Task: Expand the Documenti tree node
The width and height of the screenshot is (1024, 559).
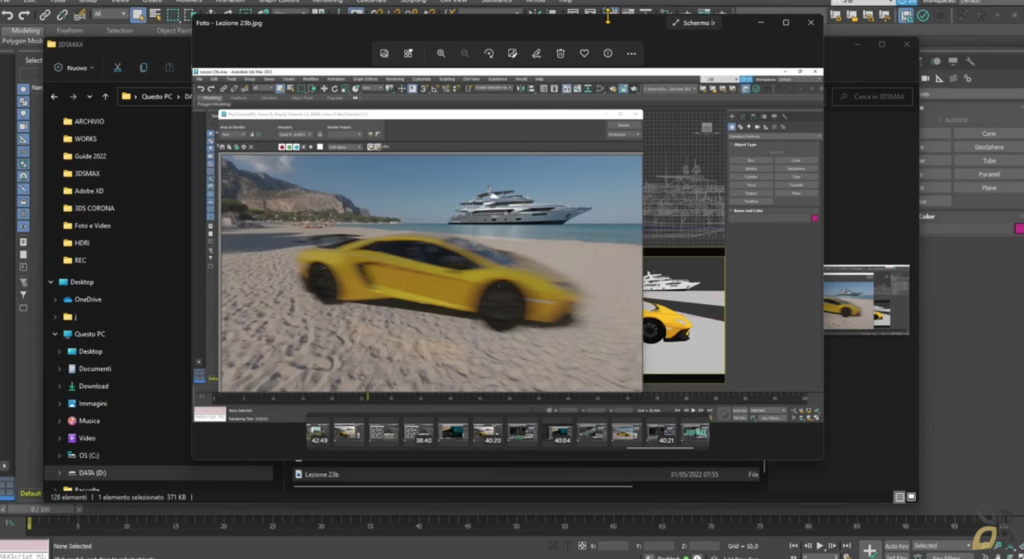Action: tap(59, 369)
